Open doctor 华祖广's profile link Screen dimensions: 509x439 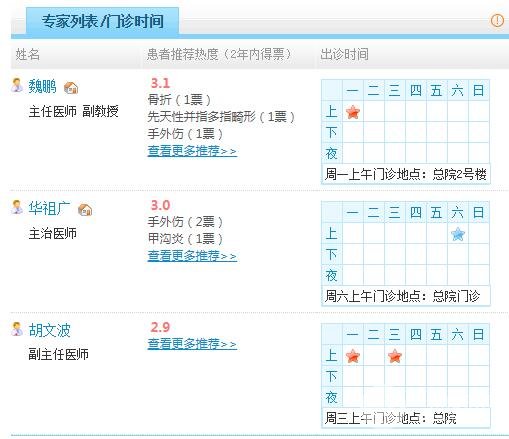click(49, 209)
